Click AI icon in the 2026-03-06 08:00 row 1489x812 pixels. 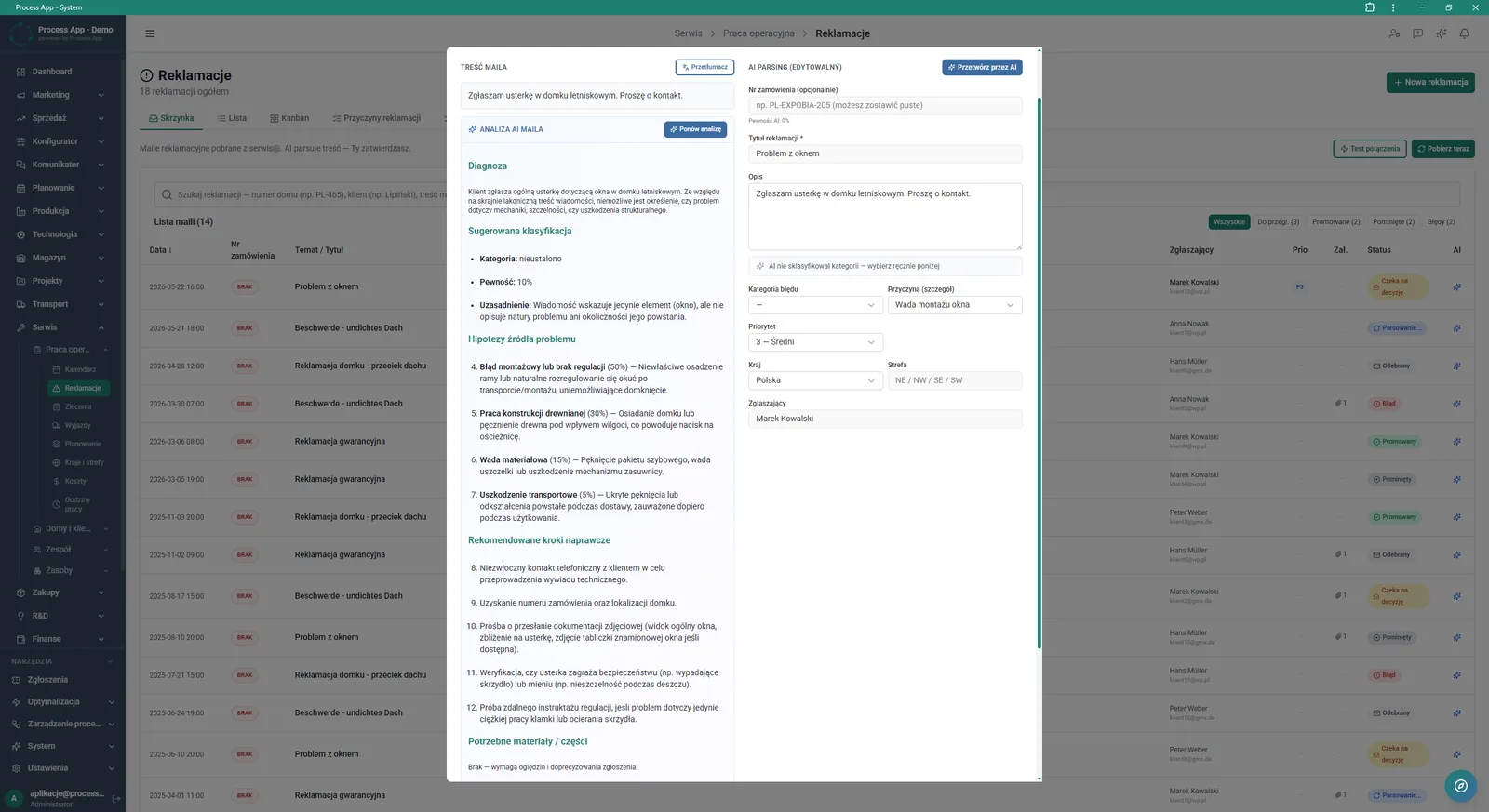click(x=1456, y=442)
